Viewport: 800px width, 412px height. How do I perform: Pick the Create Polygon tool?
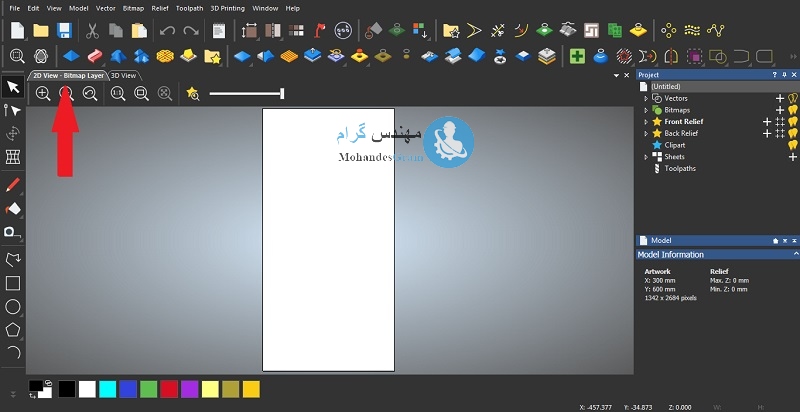point(13,329)
